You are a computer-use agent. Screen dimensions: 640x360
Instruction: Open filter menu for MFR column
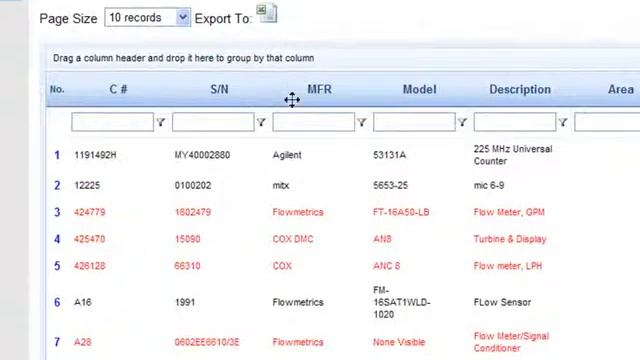[362, 122]
